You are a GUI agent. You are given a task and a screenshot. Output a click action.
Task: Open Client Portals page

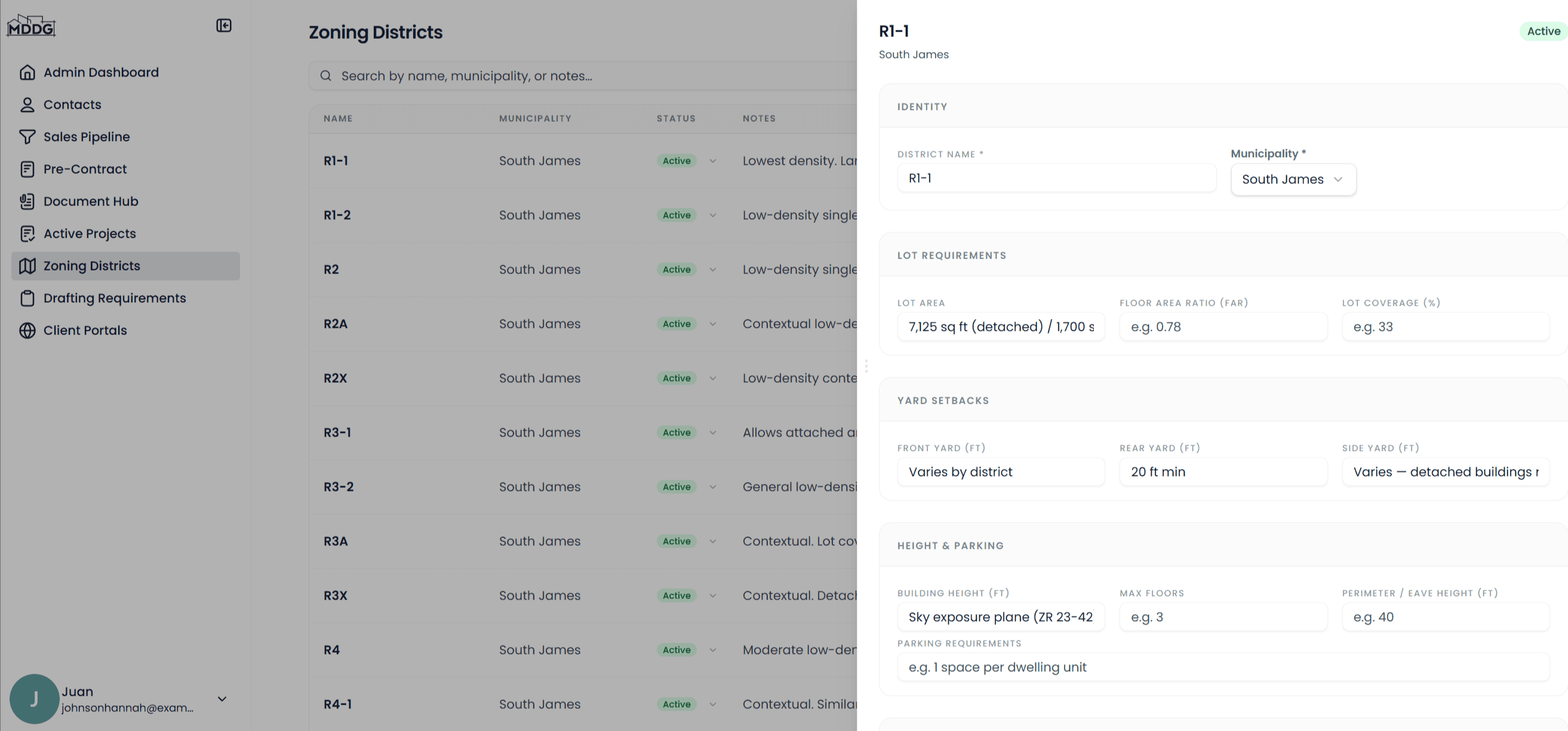[125, 330]
